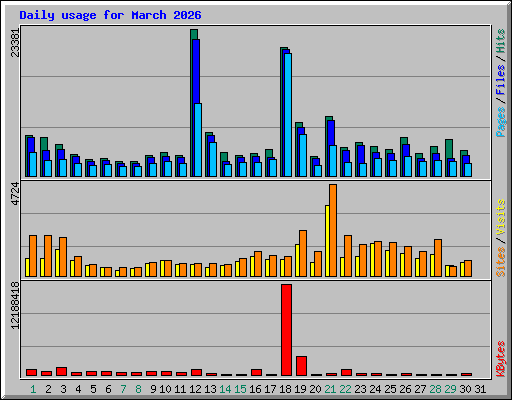Viewport: 512px width, 400px height.
Task: Click the 23381 hits axis value
Action: click(15, 43)
